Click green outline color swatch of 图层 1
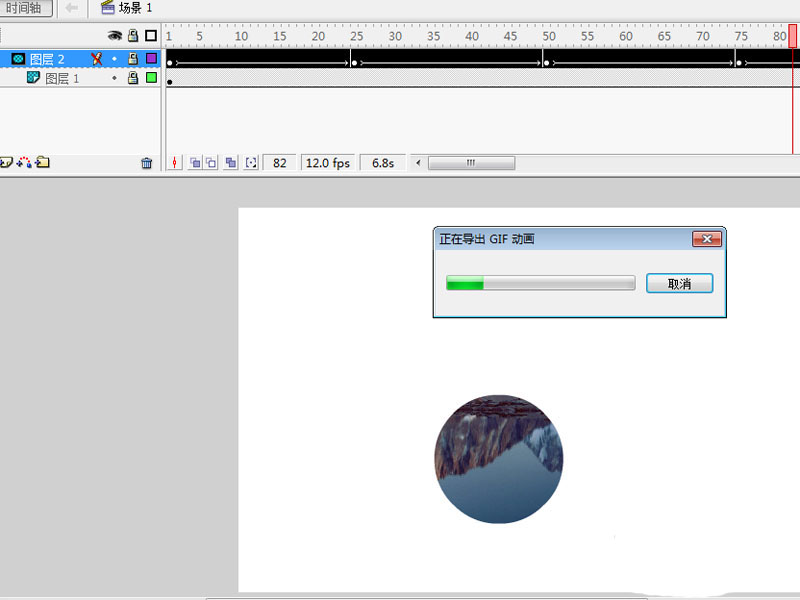The width and height of the screenshot is (800, 600). [x=151, y=78]
